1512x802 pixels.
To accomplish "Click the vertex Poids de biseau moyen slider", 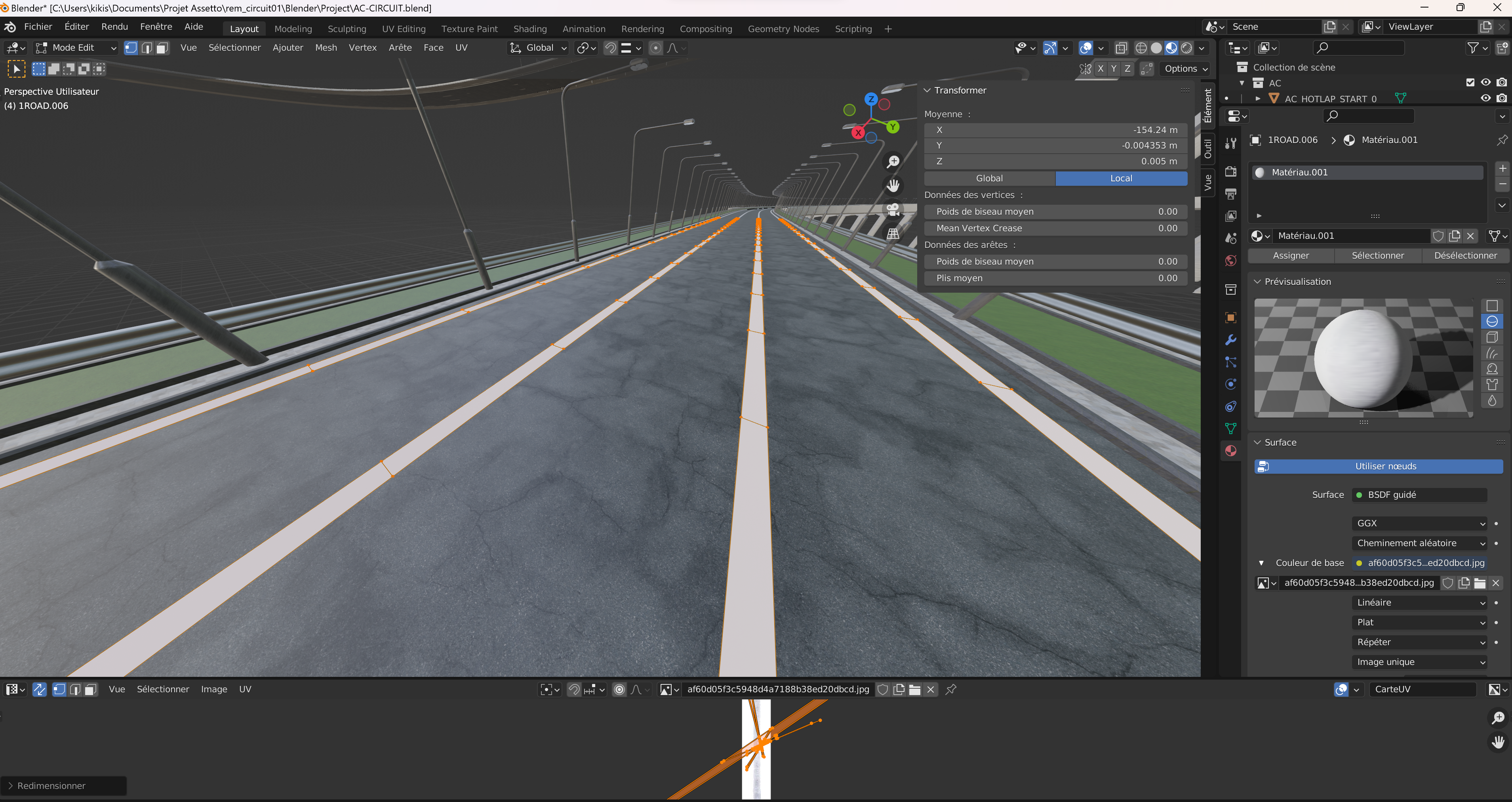I will [1055, 212].
